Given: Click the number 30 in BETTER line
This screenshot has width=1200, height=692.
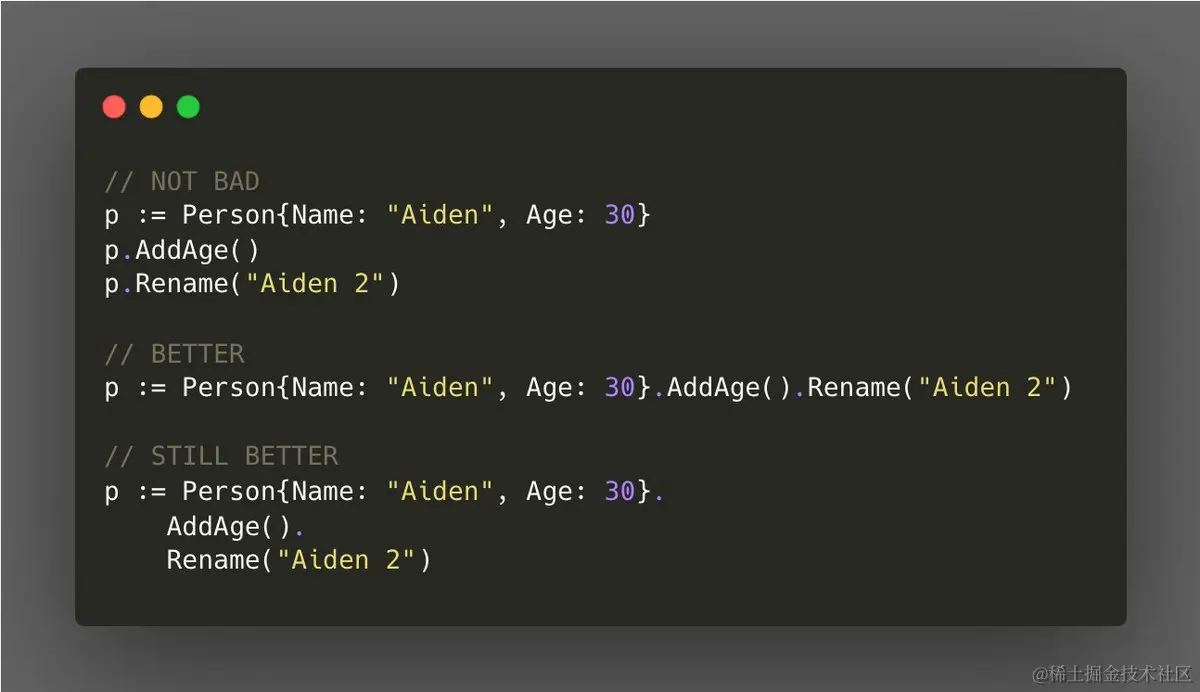Looking at the screenshot, I should click(x=620, y=387).
